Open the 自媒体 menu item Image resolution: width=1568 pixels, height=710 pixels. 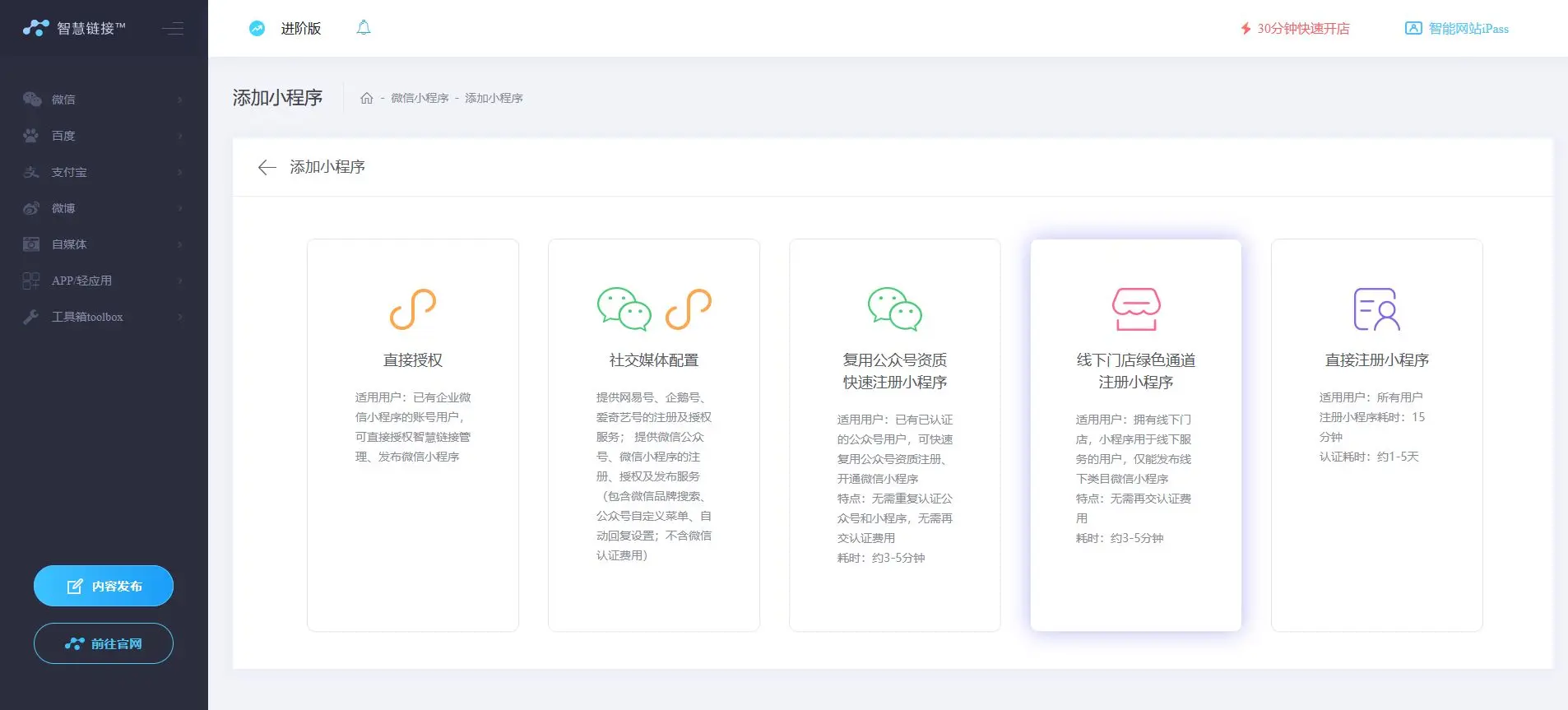click(x=103, y=244)
